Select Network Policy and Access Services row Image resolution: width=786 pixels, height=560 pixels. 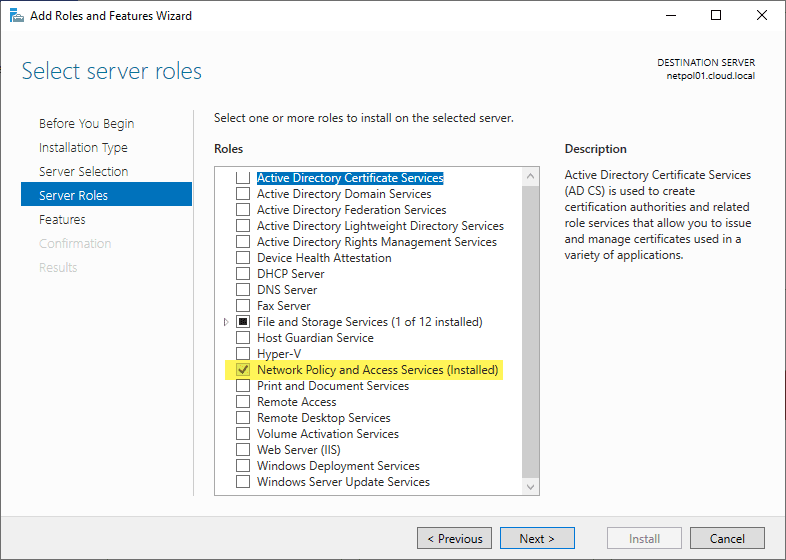pyautogui.click(x=377, y=370)
